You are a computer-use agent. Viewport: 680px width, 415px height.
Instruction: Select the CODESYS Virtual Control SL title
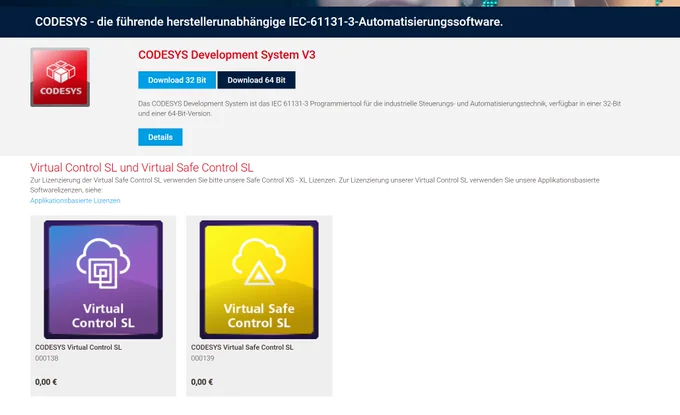(78, 347)
